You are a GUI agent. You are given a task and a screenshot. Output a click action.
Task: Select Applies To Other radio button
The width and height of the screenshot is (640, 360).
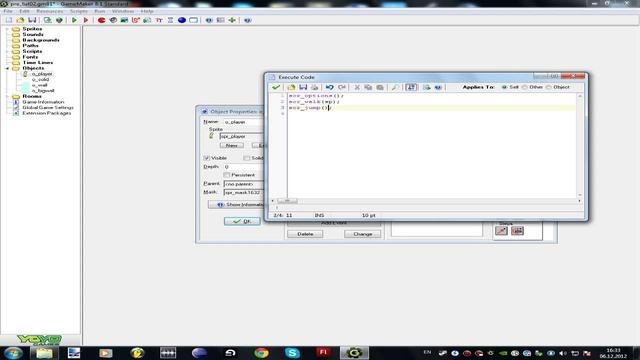point(525,87)
